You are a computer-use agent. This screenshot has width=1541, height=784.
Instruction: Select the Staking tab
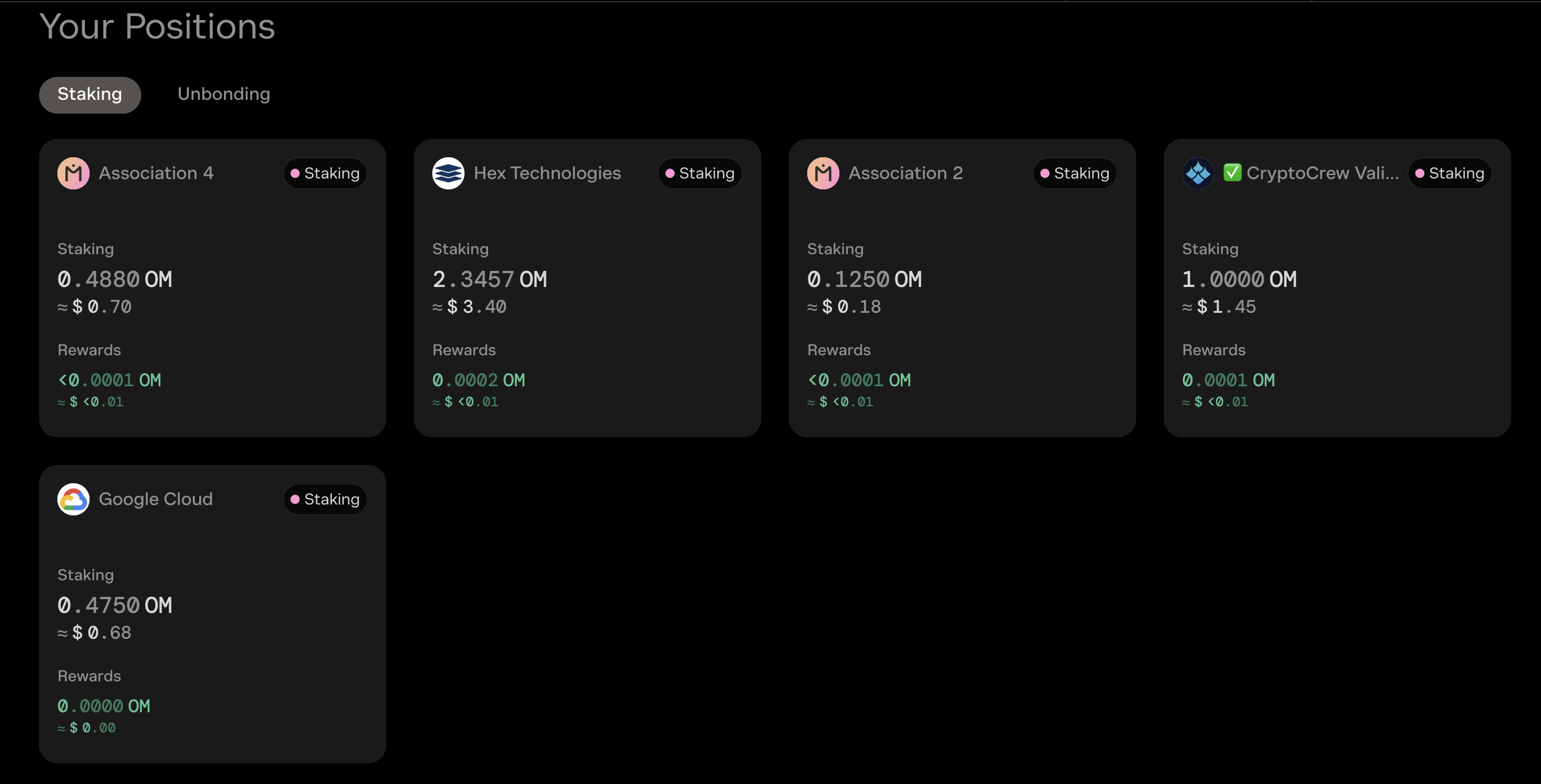(90, 95)
